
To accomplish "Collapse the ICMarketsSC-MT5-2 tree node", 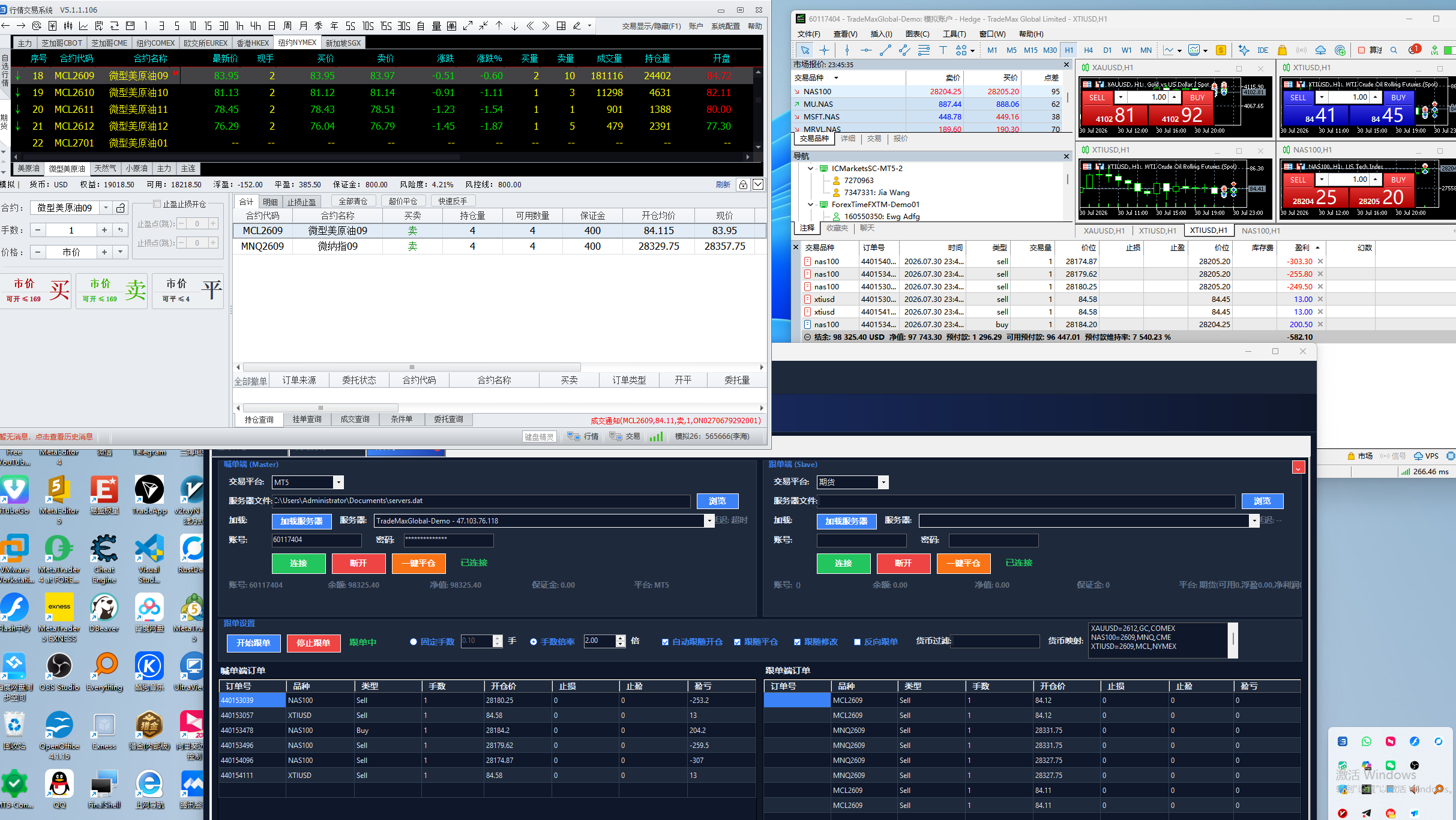I will 811,169.
